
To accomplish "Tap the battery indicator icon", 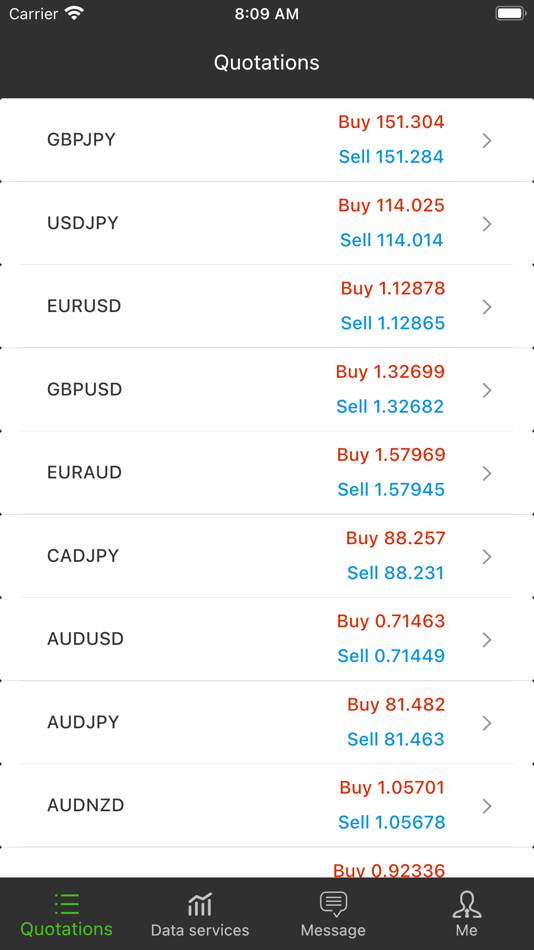I will (x=510, y=13).
